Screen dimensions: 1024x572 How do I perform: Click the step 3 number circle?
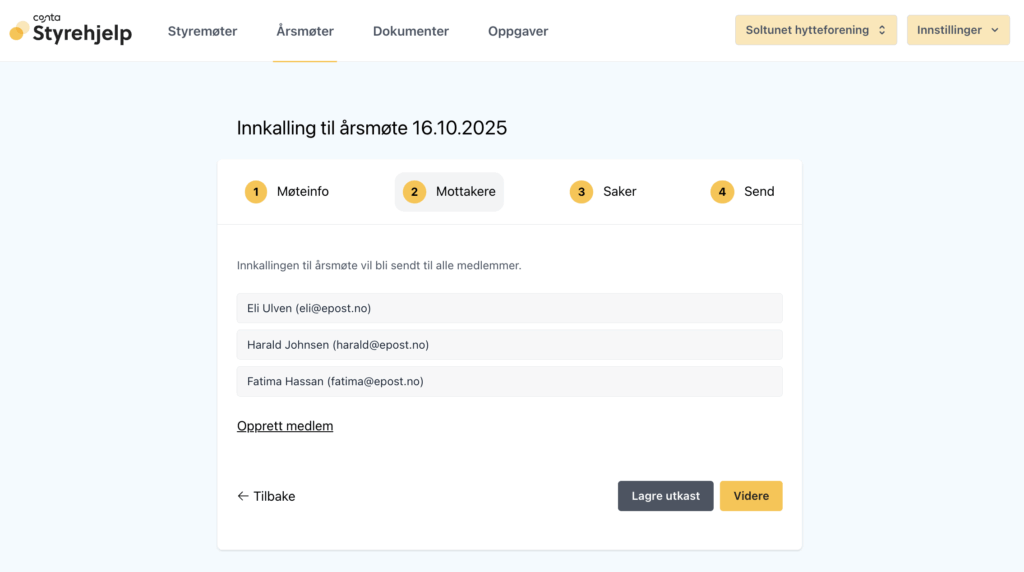[581, 192]
